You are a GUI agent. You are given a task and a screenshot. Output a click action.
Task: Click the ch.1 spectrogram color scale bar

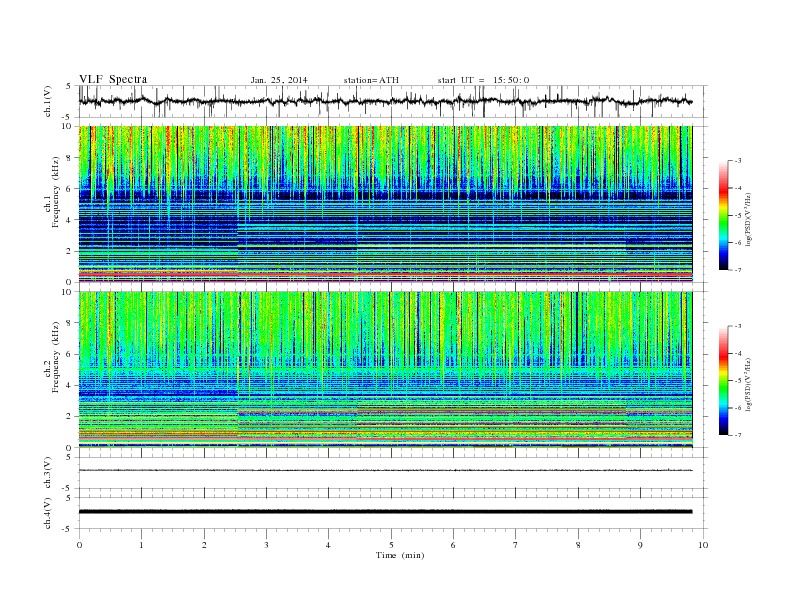tap(723, 216)
